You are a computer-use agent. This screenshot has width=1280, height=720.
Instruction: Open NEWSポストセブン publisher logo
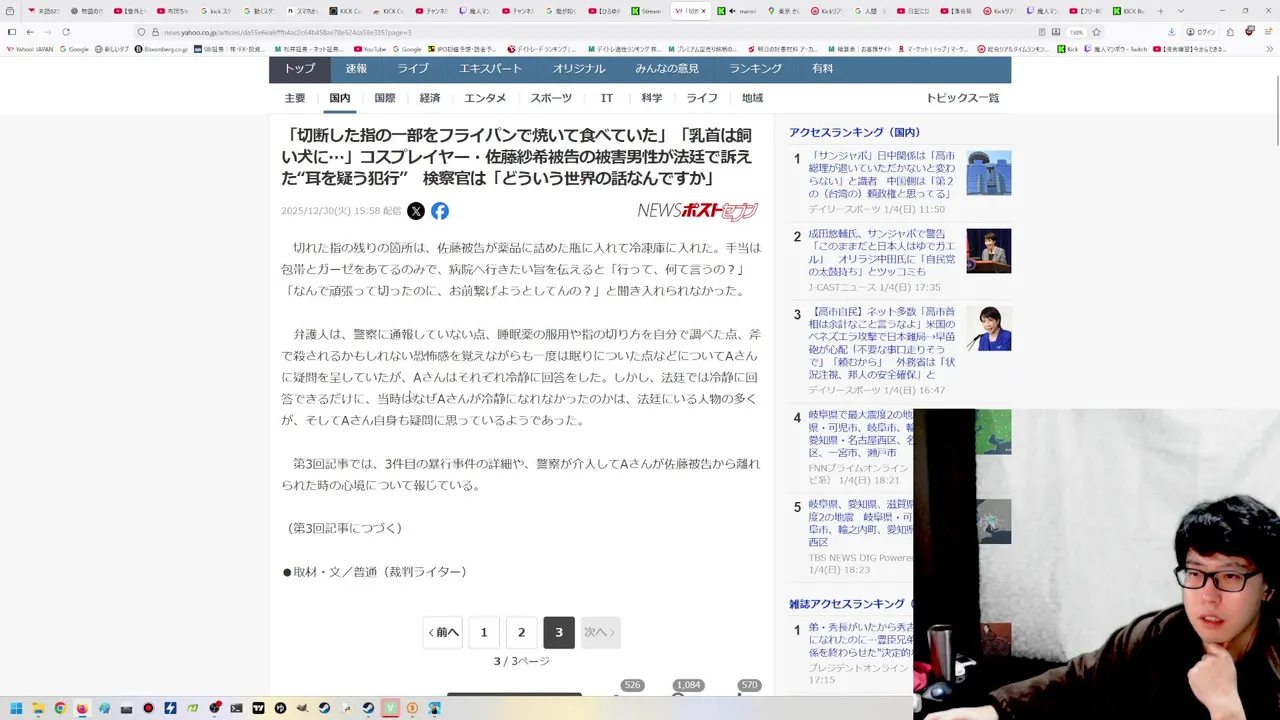pos(698,210)
